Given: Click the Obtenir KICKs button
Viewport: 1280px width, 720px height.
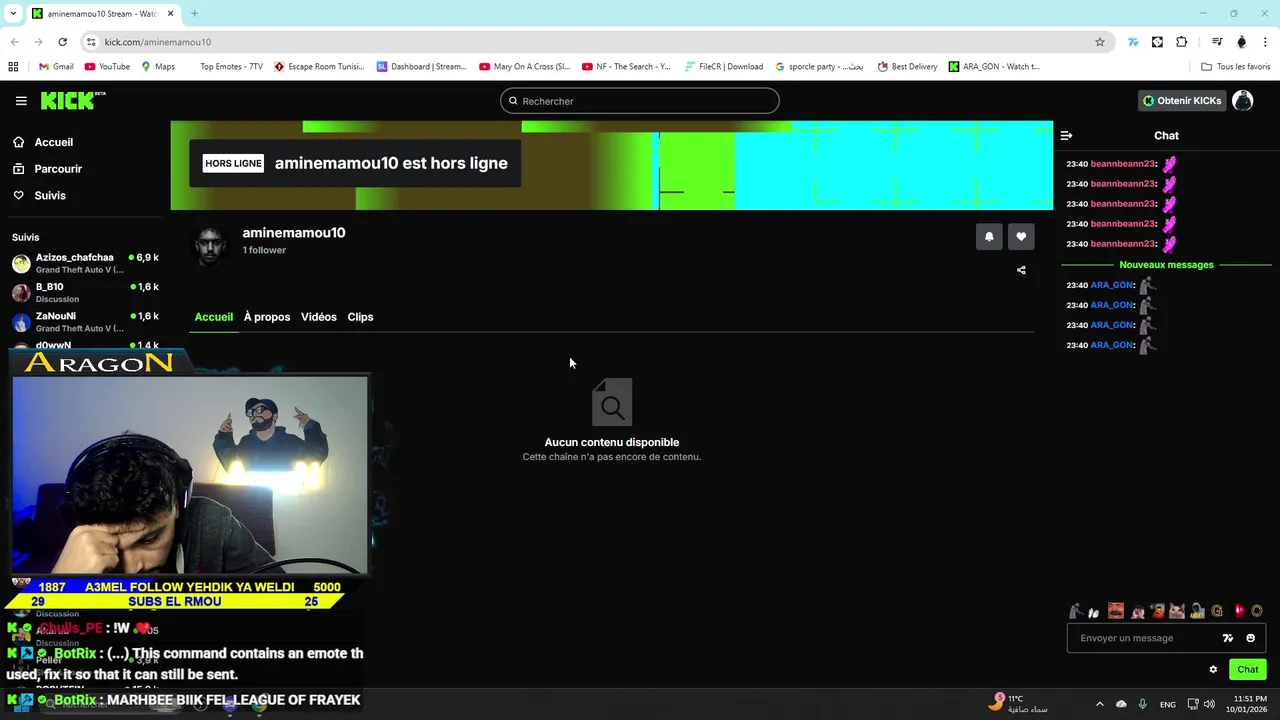Looking at the screenshot, I should click(x=1182, y=101).
